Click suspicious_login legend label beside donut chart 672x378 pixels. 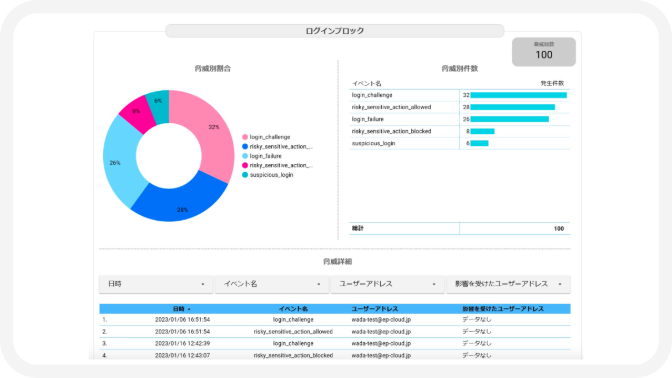pyautogui.click(x=271, y=175)
